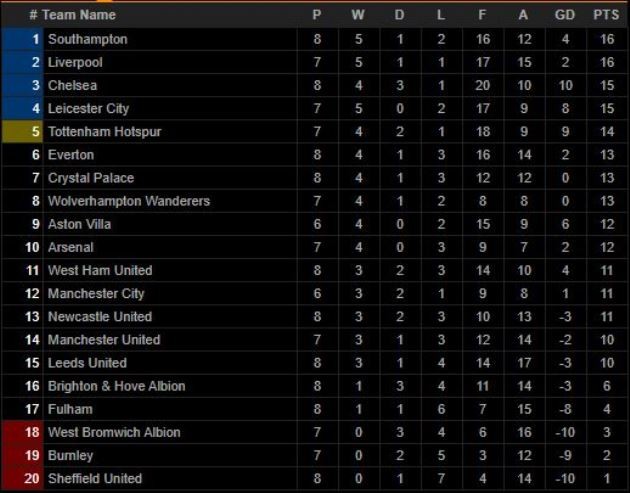The width and height of the screenshot is (630, 493).
Task: Click the Aston Villa team name
Action: point(79,224)
